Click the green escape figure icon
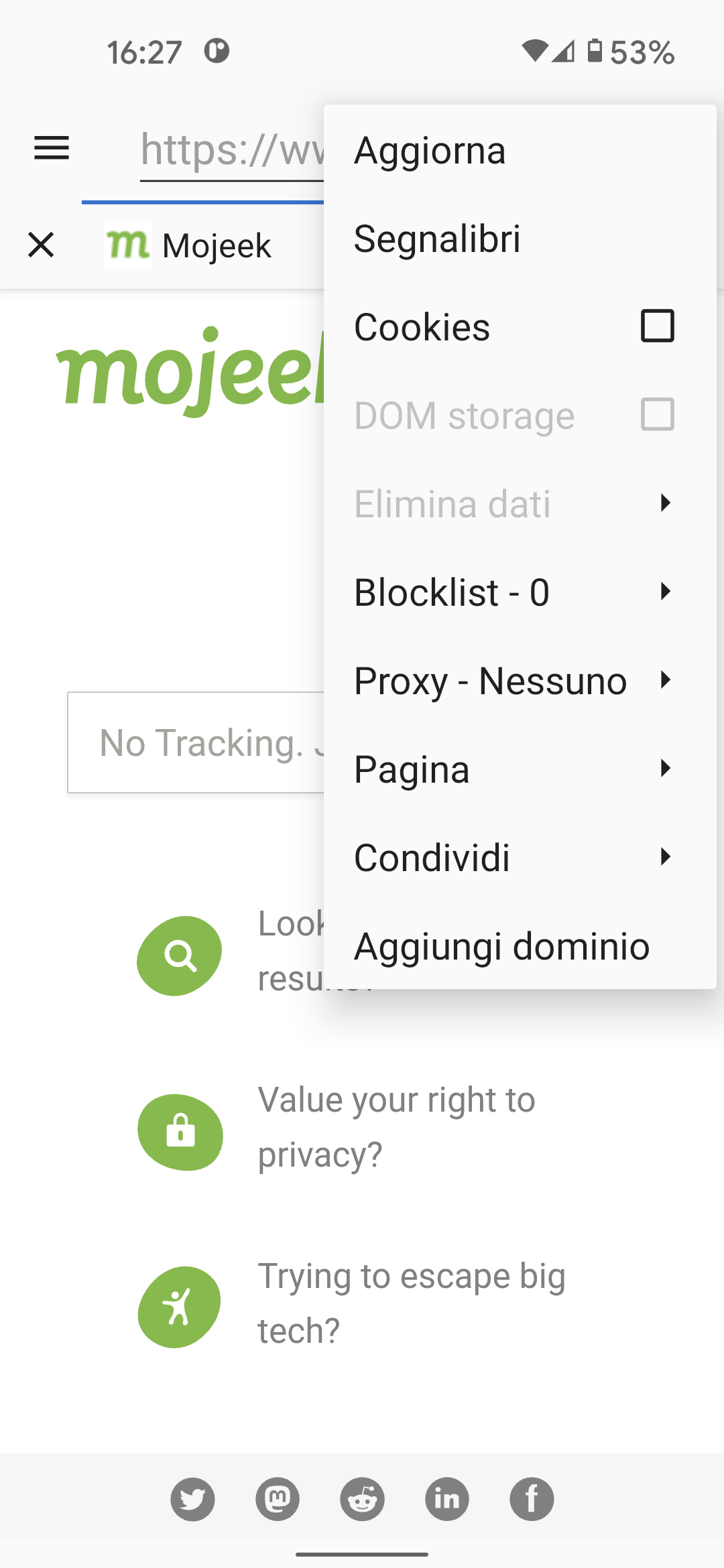The image size is (724, 1568). (x=179, y=1307)
